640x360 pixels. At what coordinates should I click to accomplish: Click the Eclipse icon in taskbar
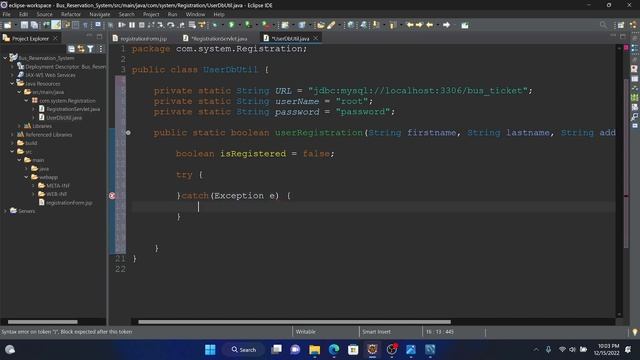pyautogui.click(x=372, y=350)
